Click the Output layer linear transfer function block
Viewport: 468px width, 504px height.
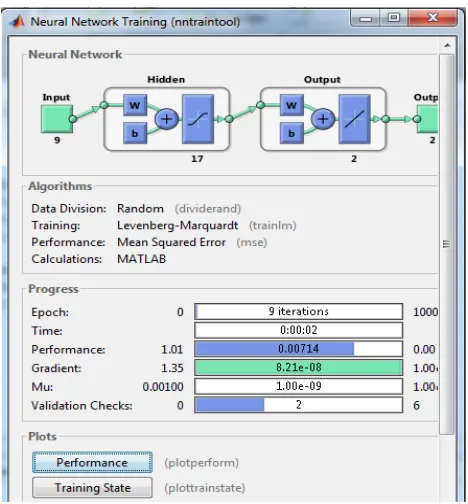(x=355, y=119)
